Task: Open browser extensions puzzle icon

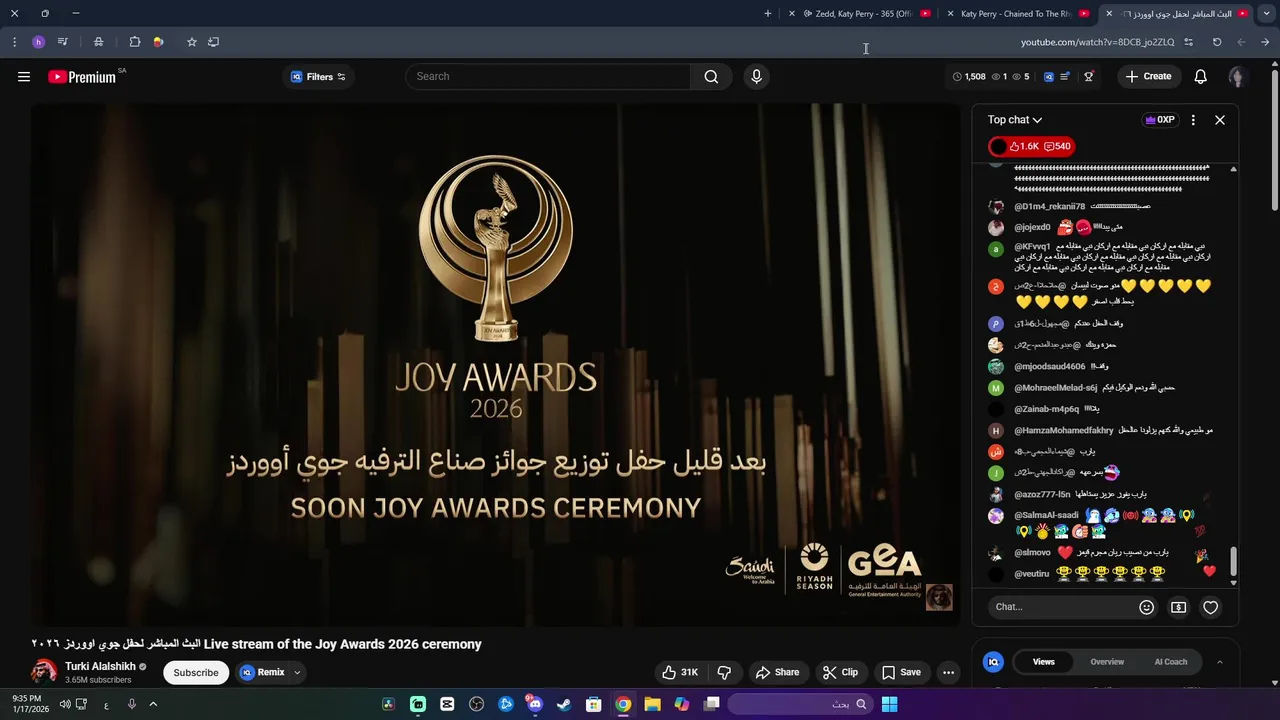Action: [x=134, y=42]
